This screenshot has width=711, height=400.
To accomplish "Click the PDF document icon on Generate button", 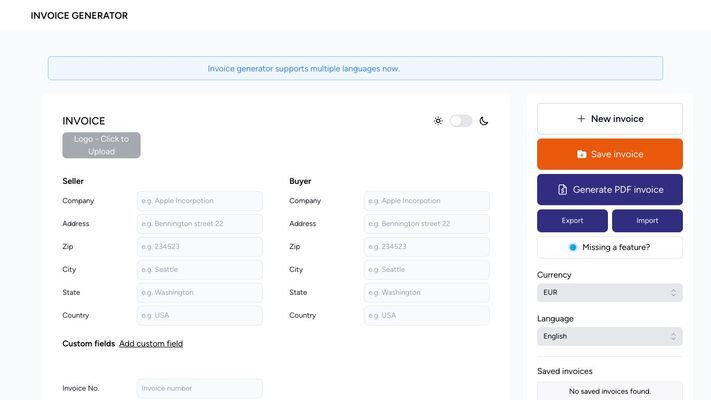I will coord(562,190).
